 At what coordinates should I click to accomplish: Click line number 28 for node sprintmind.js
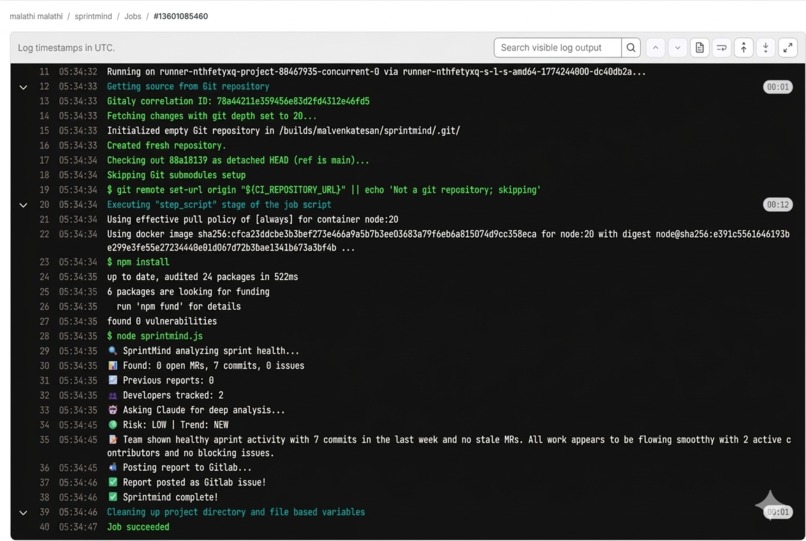coord(44,336)
